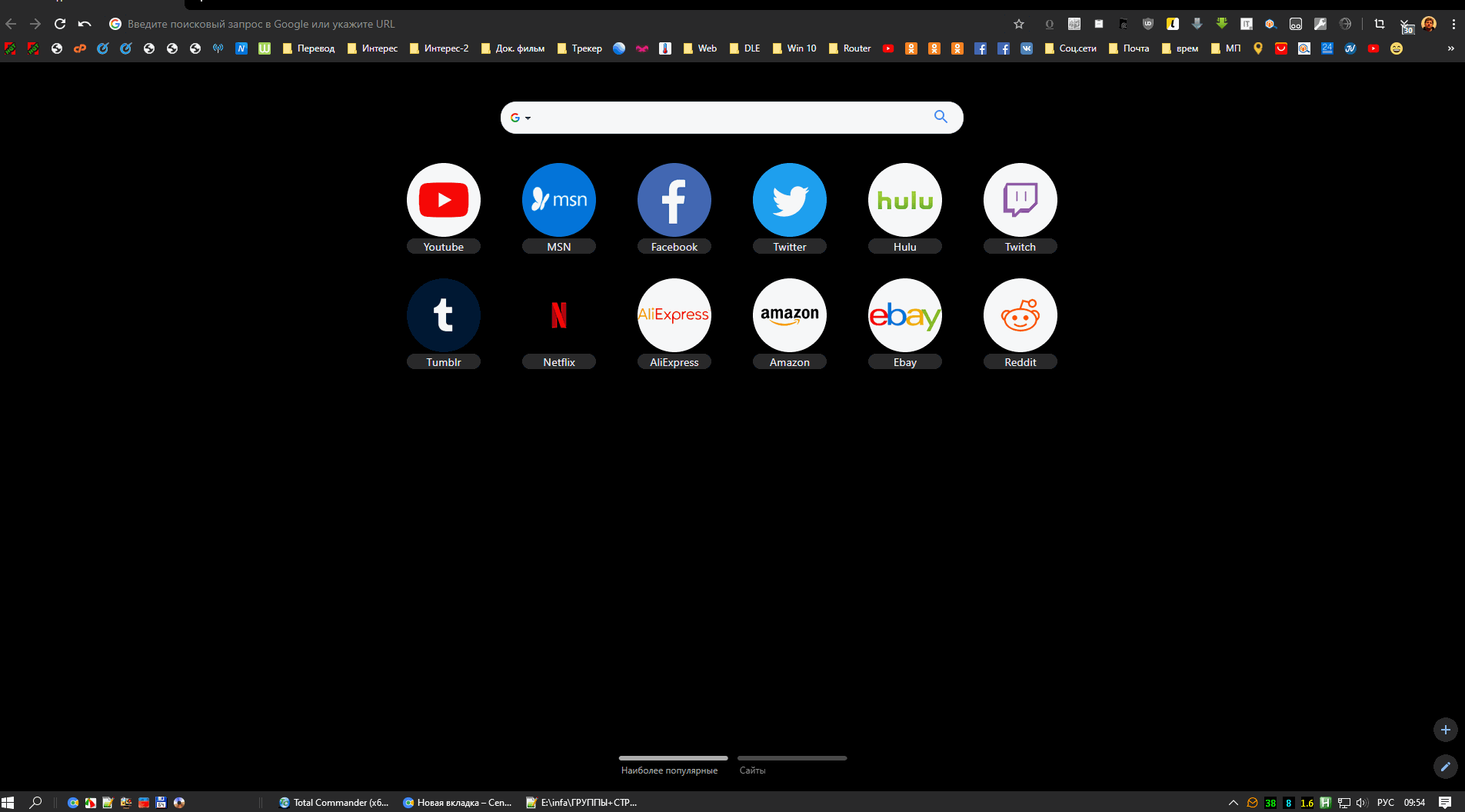Open the Win 10 bookmarks folder
Image resolution: width=1465 pixels, height=812 pixels.
(794, 48)
